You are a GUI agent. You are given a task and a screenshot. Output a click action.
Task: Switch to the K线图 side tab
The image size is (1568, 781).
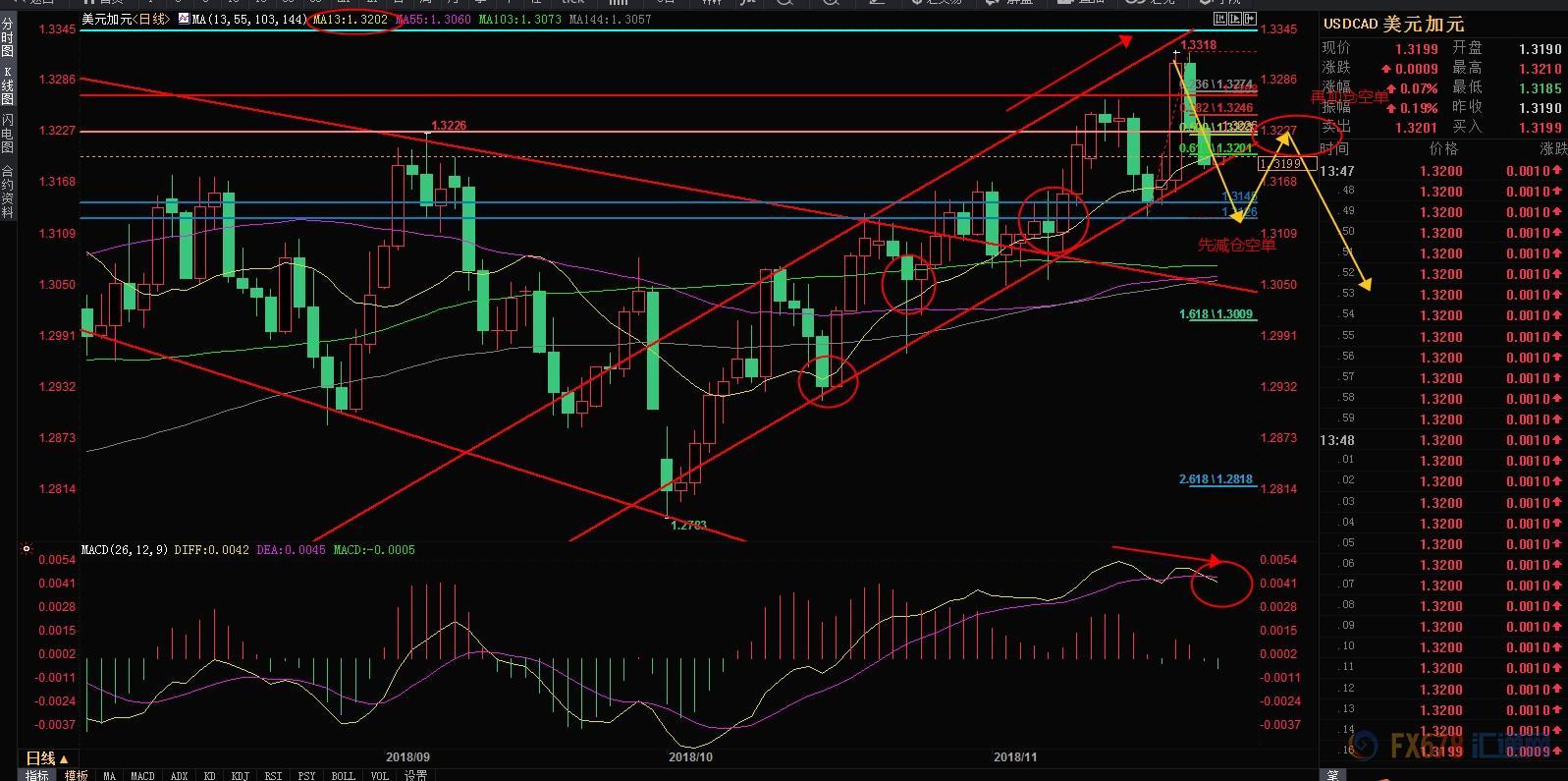(8, 85)
